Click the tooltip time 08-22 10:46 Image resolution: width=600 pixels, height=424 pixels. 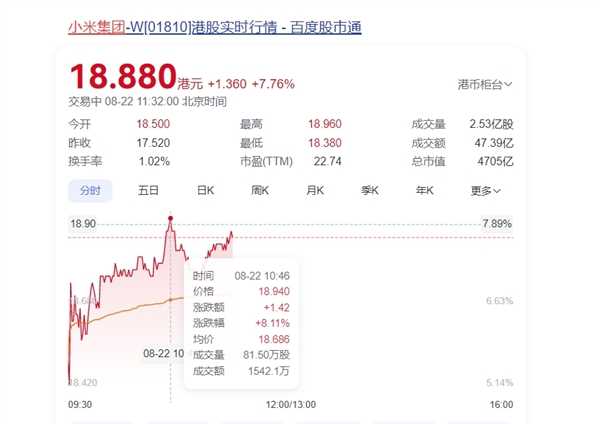(x=262, y=276)
